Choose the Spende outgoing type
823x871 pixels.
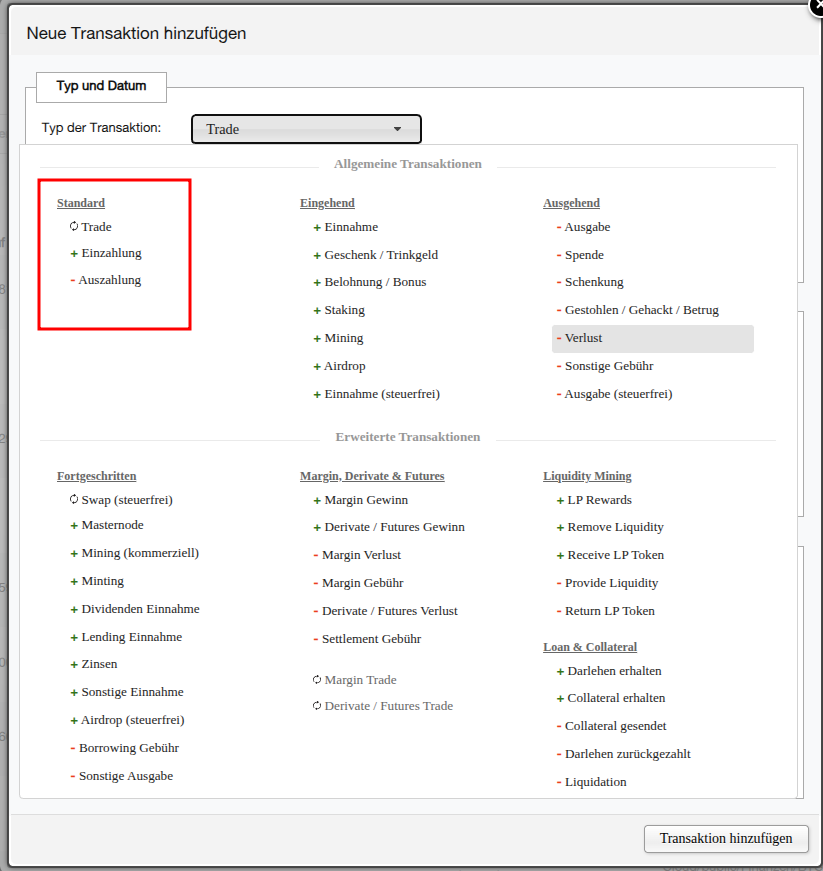(584, 255)
